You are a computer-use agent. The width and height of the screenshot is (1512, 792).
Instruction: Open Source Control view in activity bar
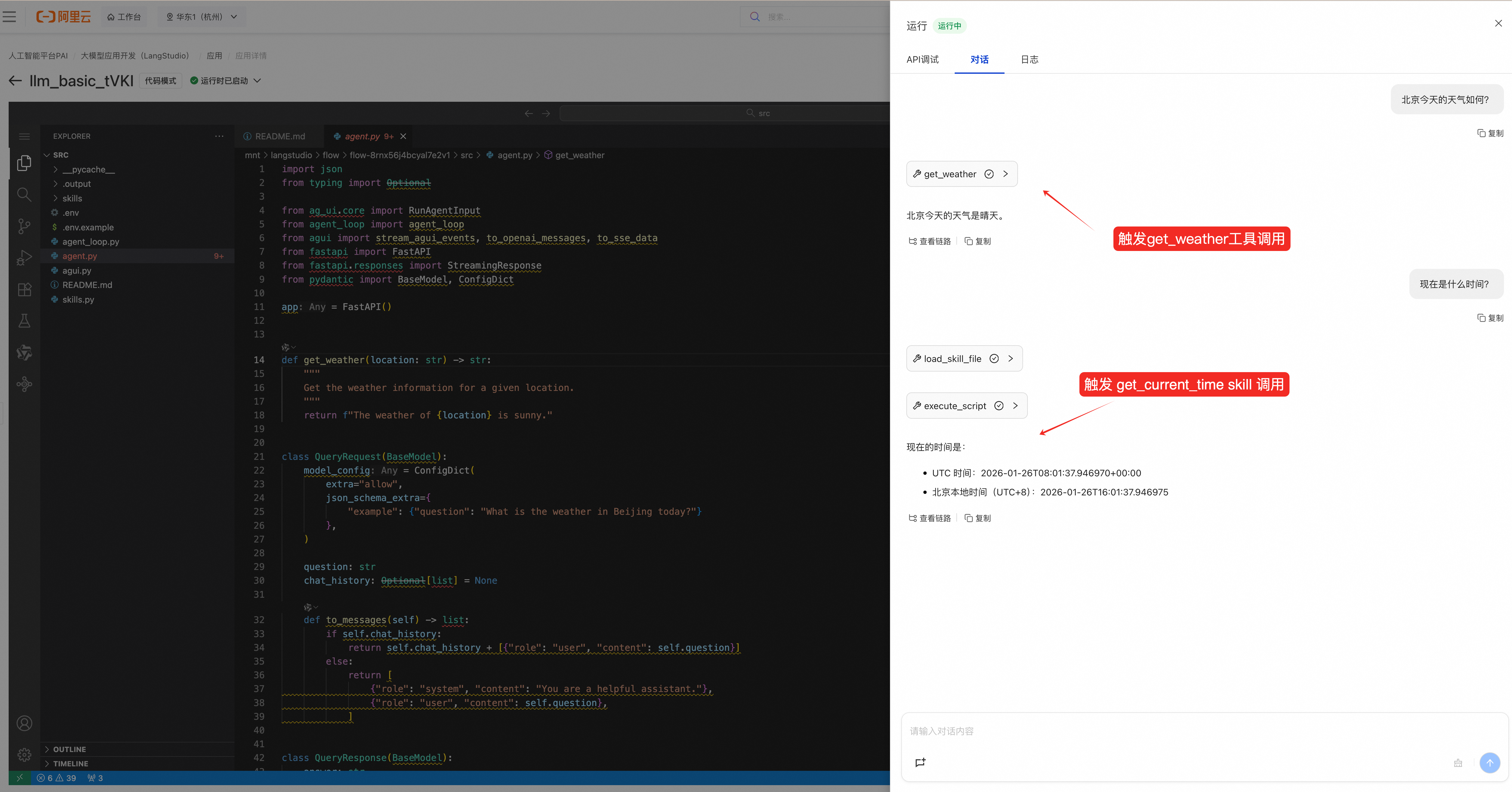(24, 226)
